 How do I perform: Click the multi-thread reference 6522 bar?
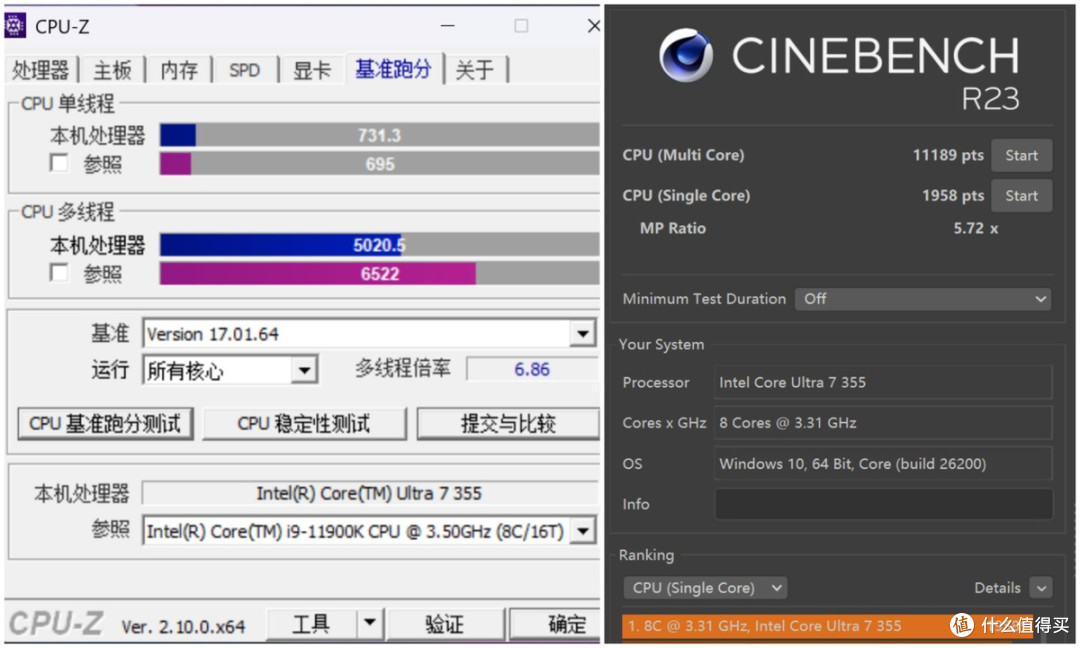pyautogui.click(x=380, y=273)
